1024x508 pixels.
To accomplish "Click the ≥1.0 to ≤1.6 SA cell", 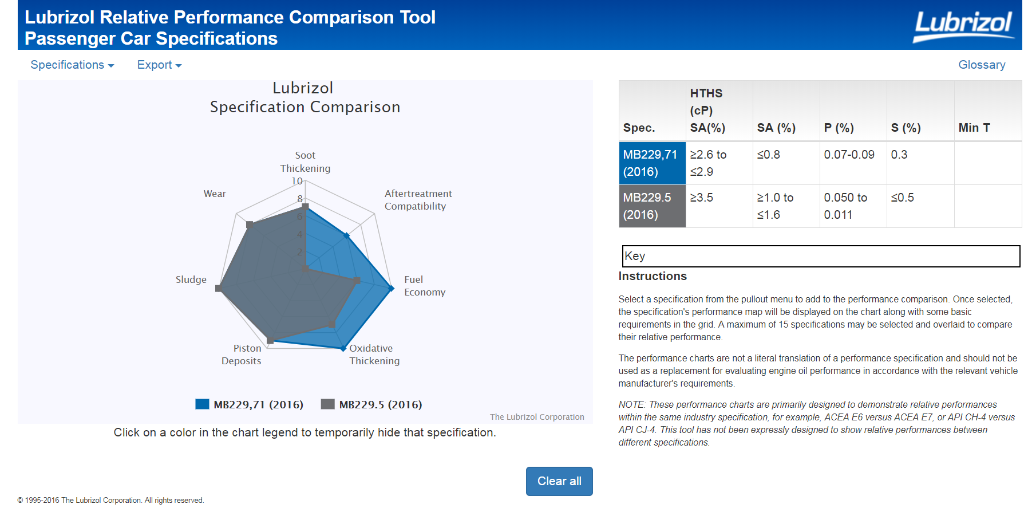I will tap(786, 206).
